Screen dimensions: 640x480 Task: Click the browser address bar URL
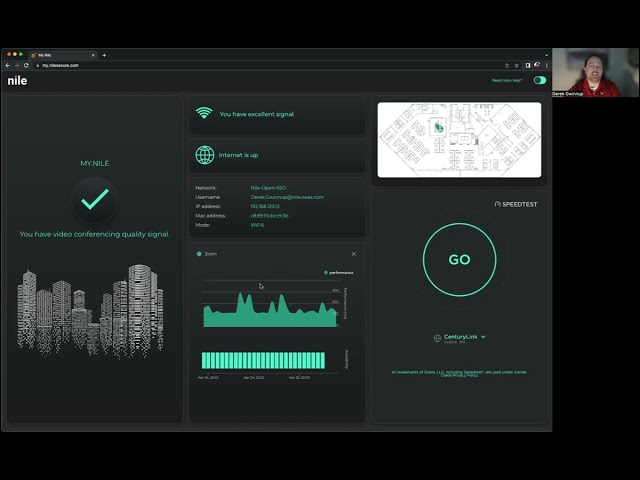click(60, 65)
